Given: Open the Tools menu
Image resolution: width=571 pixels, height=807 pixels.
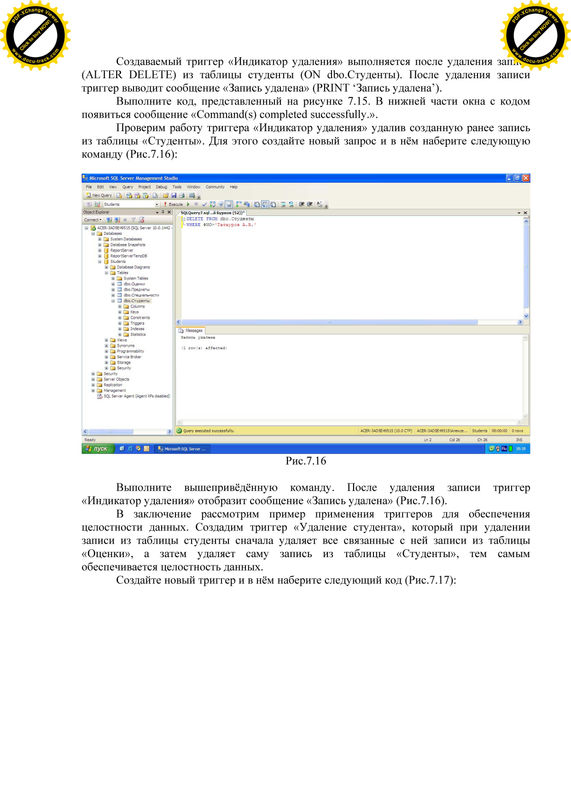Looking at the screenshot, I should 177,187.
